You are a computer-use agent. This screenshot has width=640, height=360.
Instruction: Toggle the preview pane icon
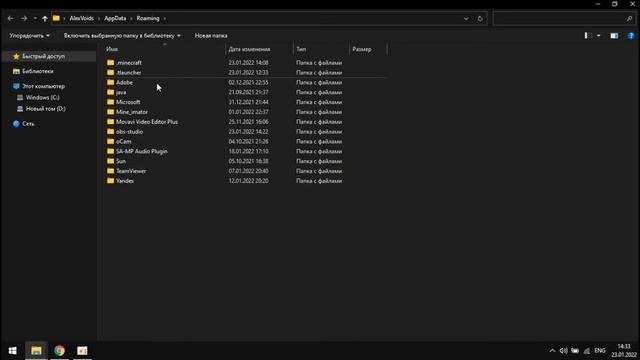[x=614, y=36]
